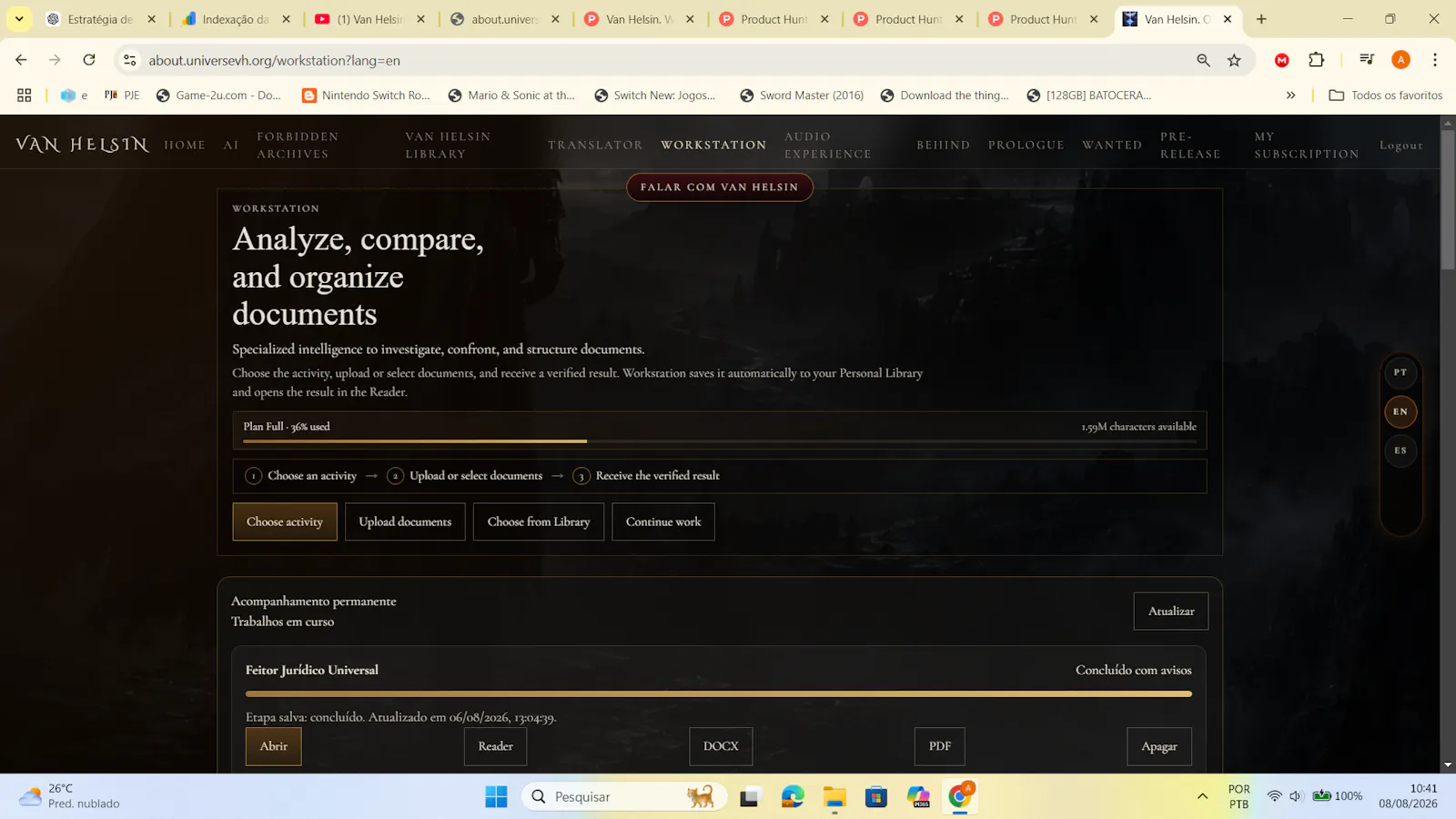This screenshot has height=819, width=1456.
Task: Click Atualizar to refresh ongoing jobs
Action: 1171,611
